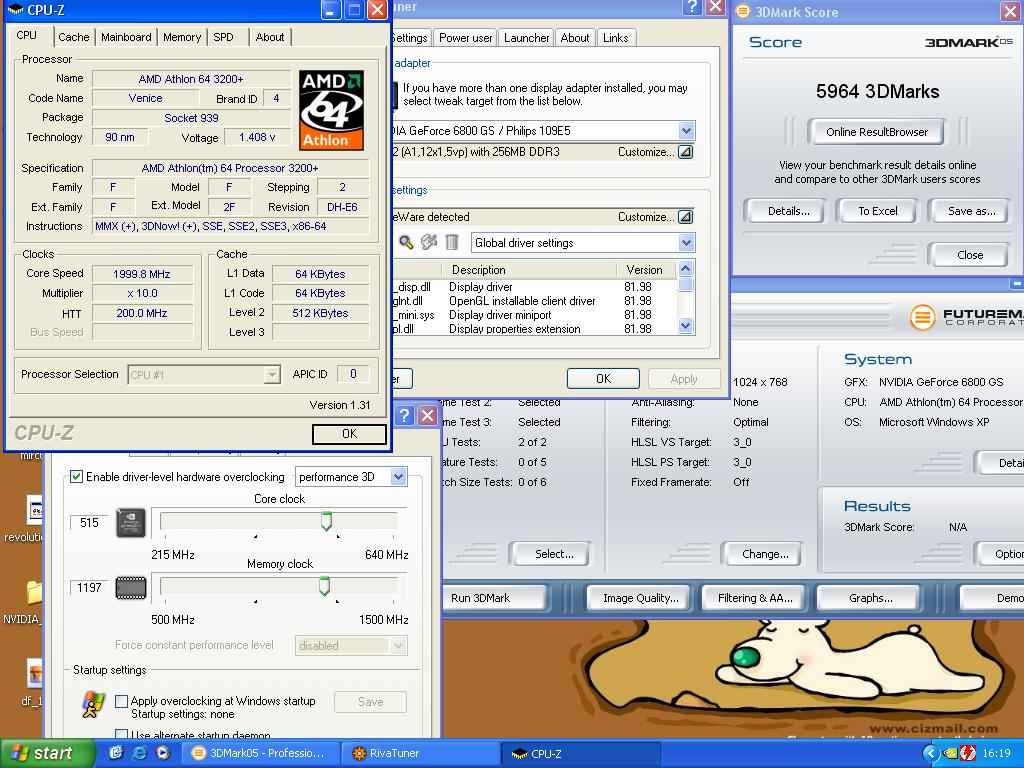This screenshot has width=1024, height=768.
Task: Click the OK button in RivaTuner
Action: click(x=603, y=379)
